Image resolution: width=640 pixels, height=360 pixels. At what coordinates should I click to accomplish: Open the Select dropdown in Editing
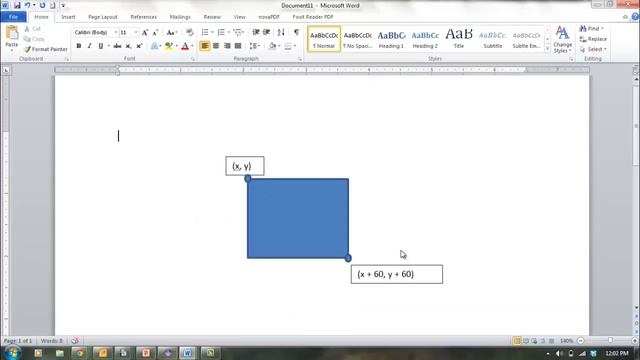(x=593, y=49)
